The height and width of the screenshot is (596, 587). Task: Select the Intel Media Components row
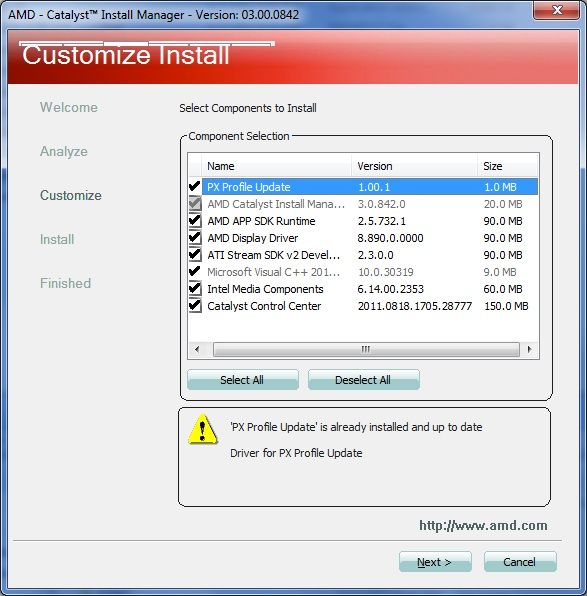363,289
